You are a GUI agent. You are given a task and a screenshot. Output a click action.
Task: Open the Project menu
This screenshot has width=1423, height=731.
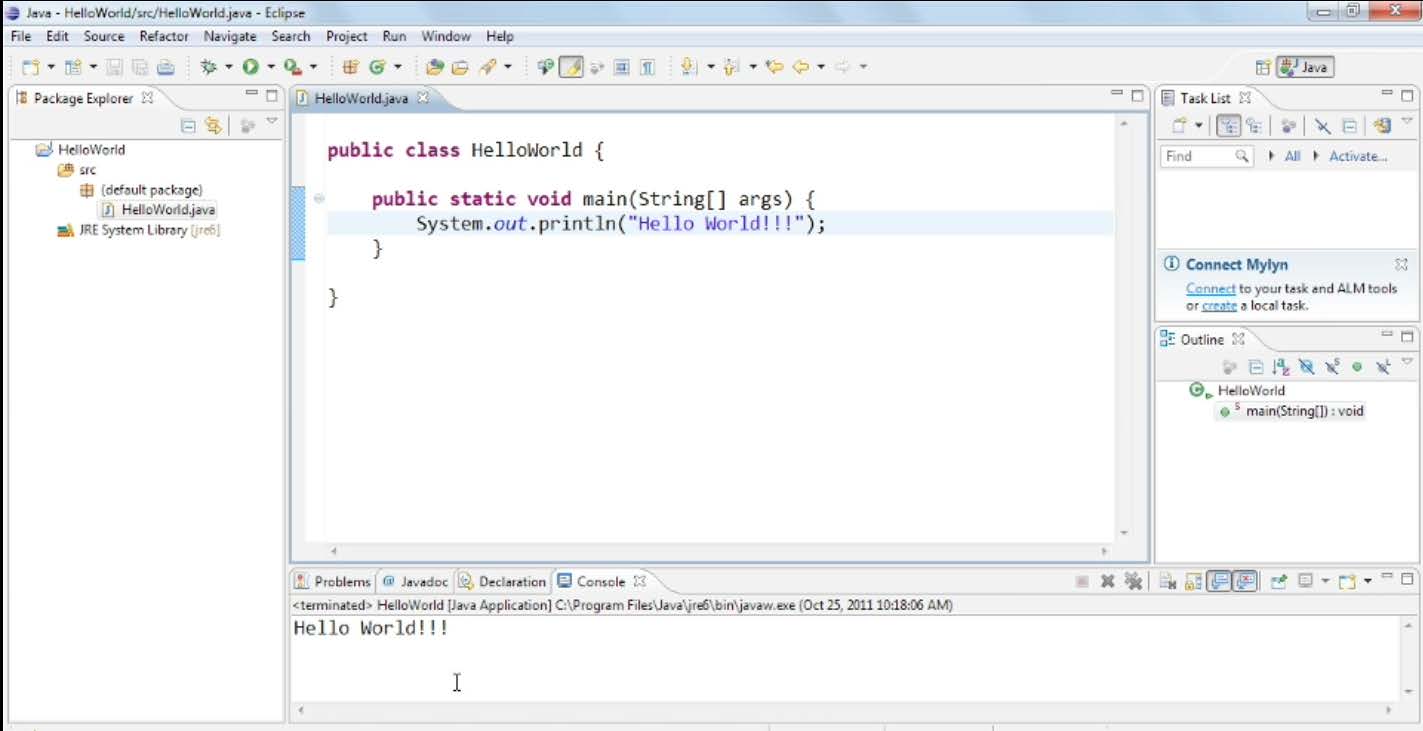pos(347,36)
